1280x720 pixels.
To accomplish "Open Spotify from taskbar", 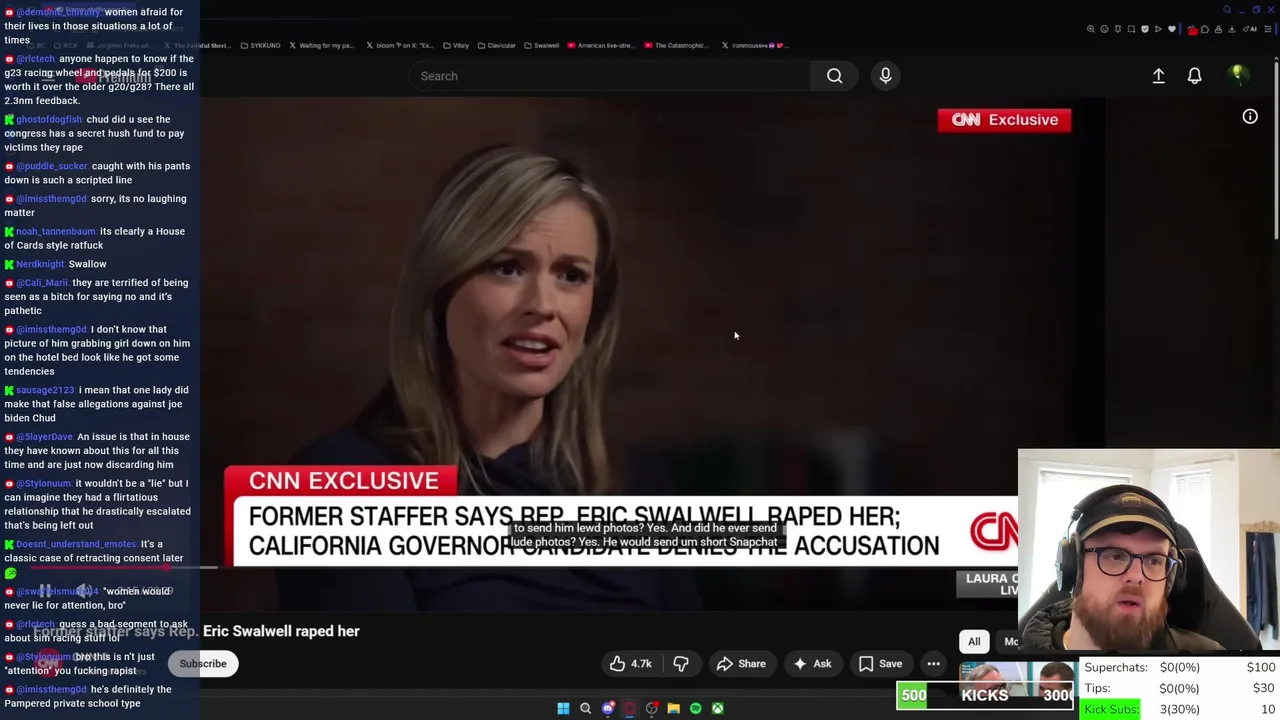I will coord(695,708).
